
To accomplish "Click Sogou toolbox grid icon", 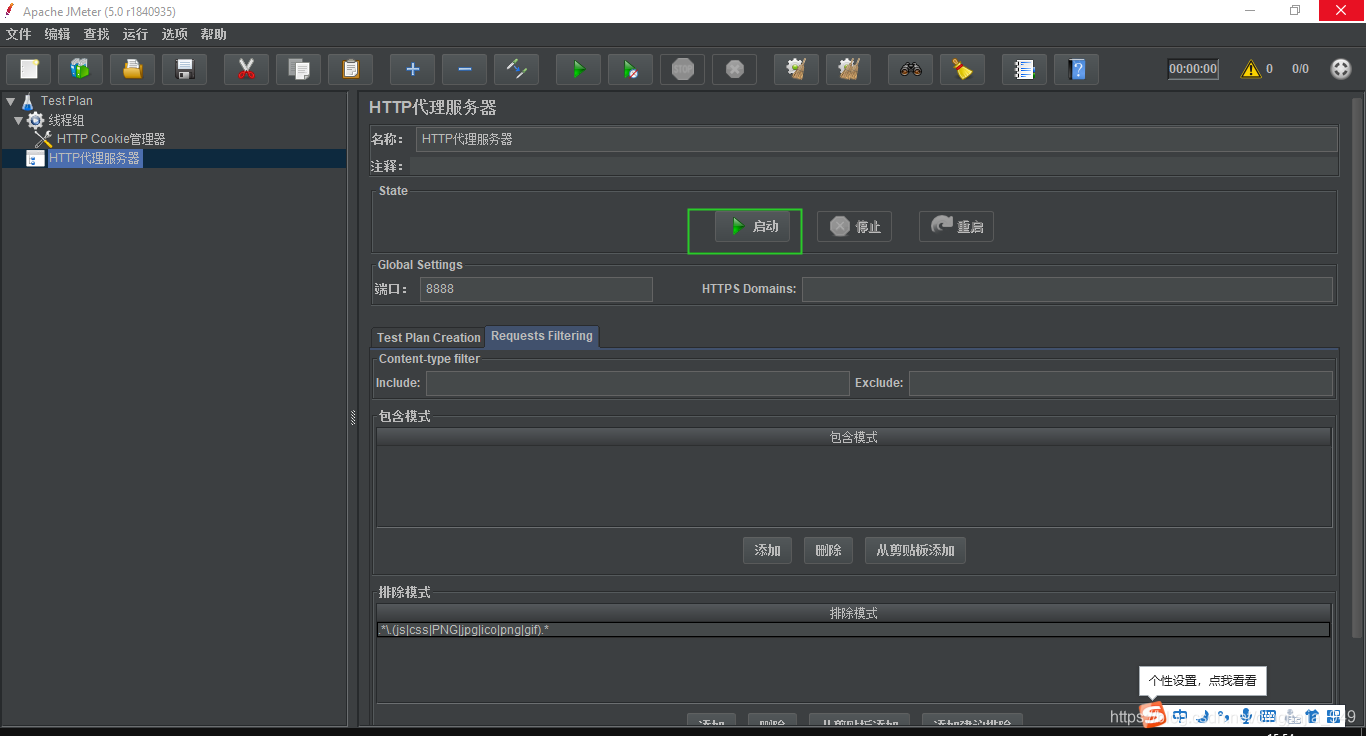I will [x=1334, y=716].
